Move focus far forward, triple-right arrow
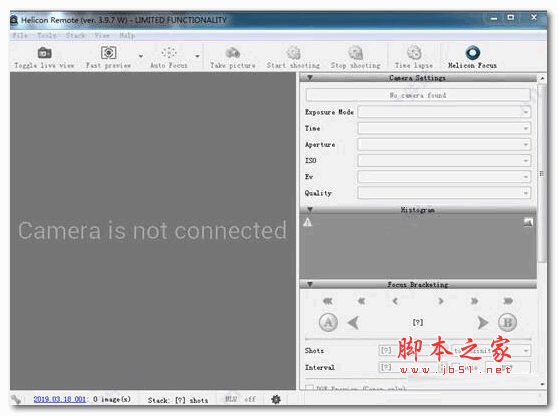558x416 pixels. click(x=508, y=301)
